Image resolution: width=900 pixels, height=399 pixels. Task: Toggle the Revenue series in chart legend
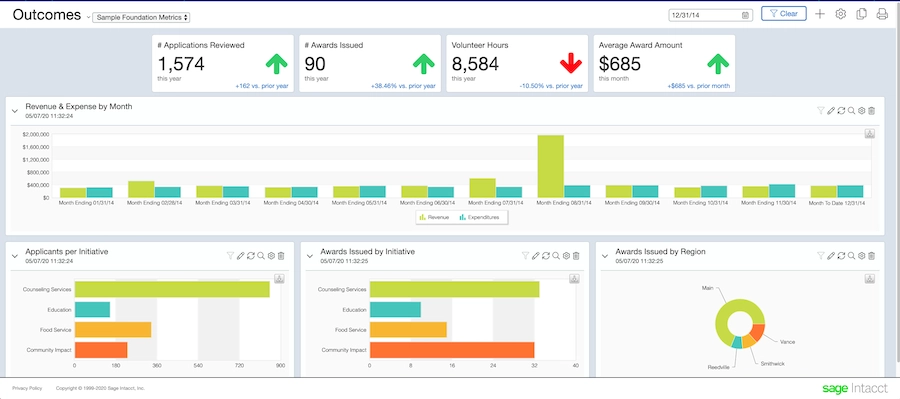click(435, 218)
